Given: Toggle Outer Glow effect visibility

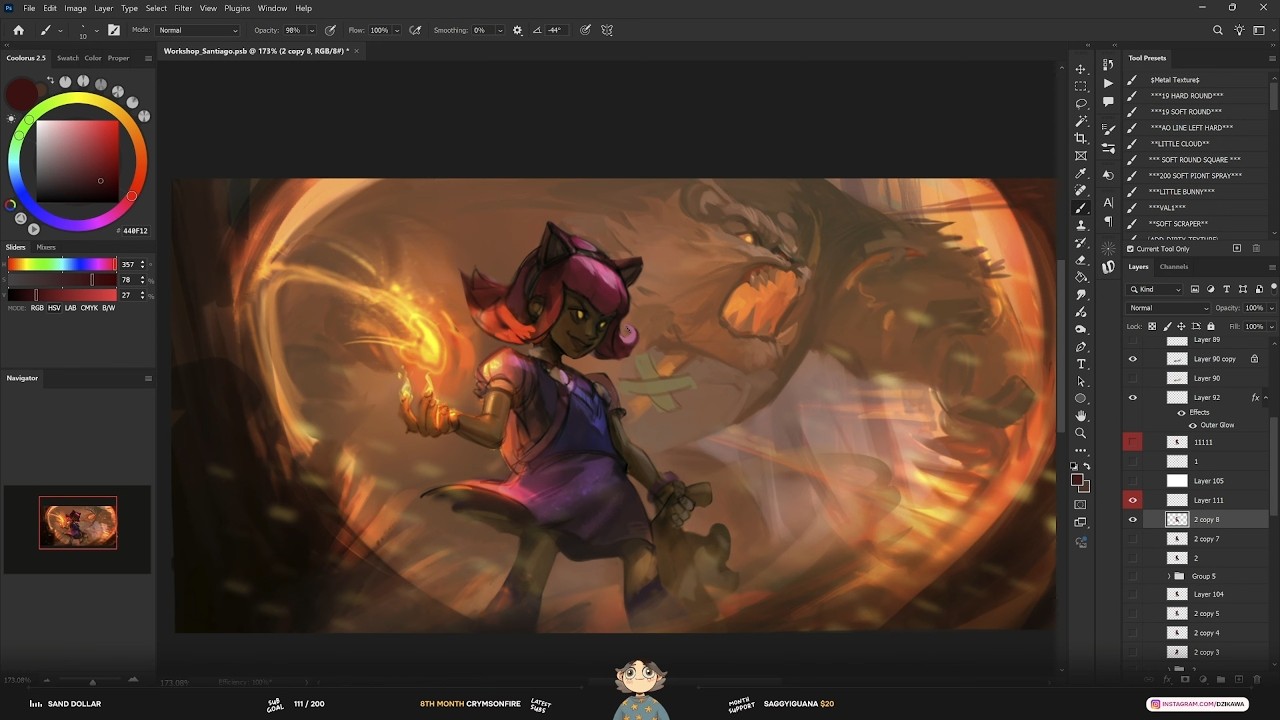Looking at the screenshot, I should click(x=1192, y=425).
